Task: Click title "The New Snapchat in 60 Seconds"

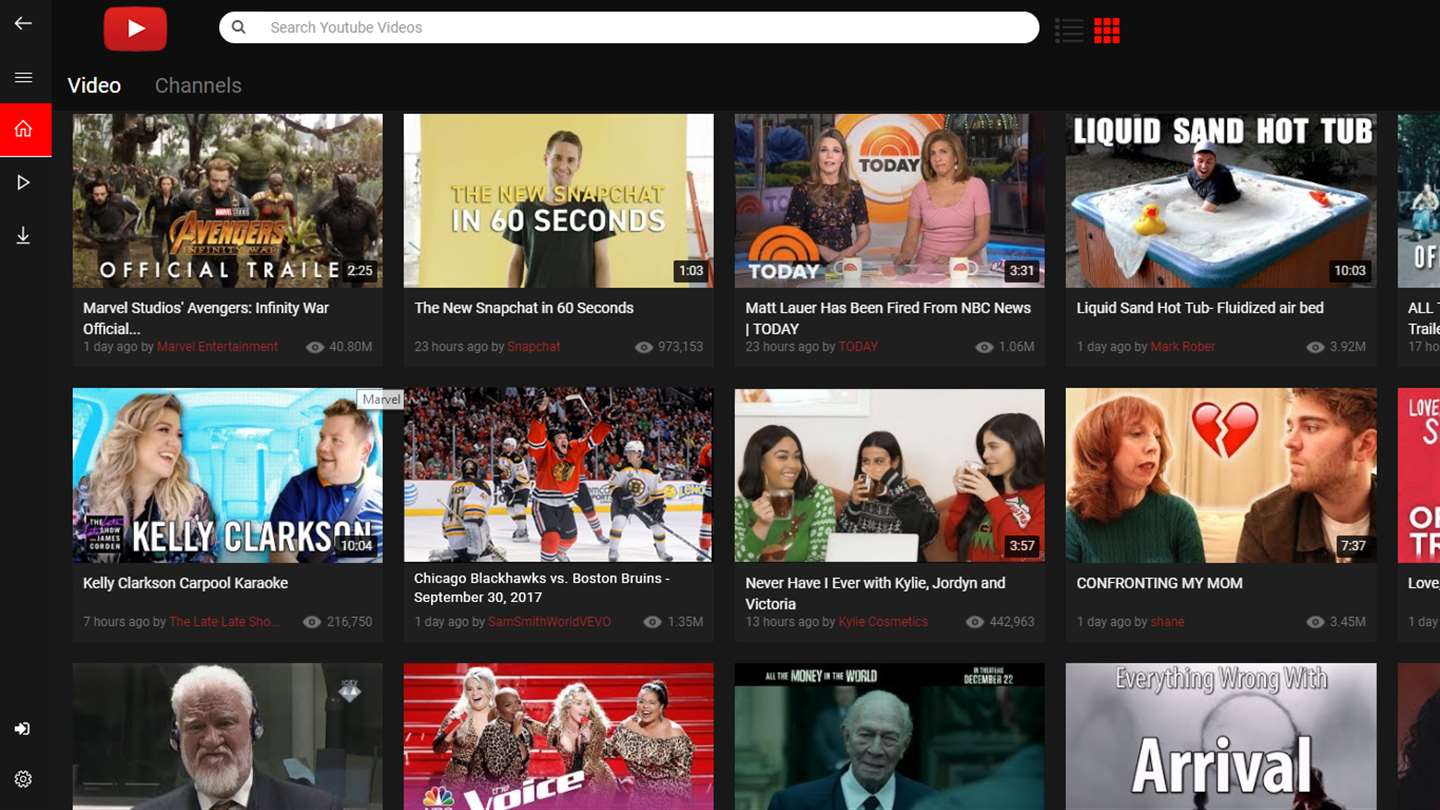Action: [x=524, y=308]
